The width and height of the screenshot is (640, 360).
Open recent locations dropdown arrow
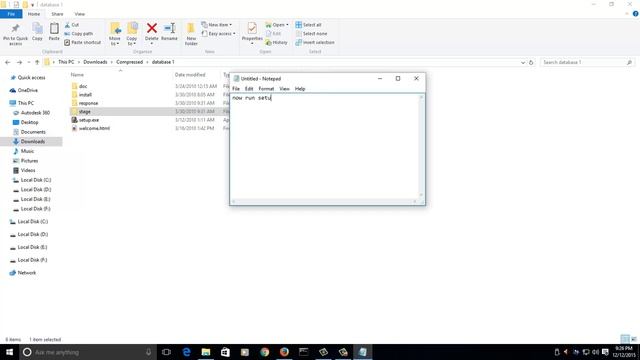pyautogui.click(x=29, y=62)
